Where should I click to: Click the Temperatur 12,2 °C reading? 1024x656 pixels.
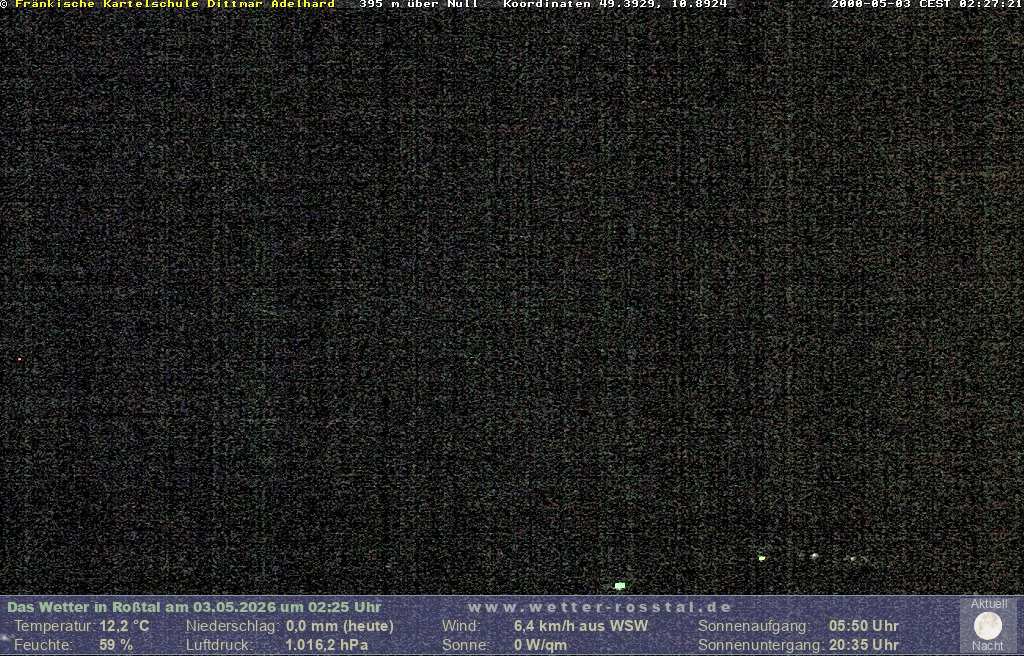click(124, 626)
